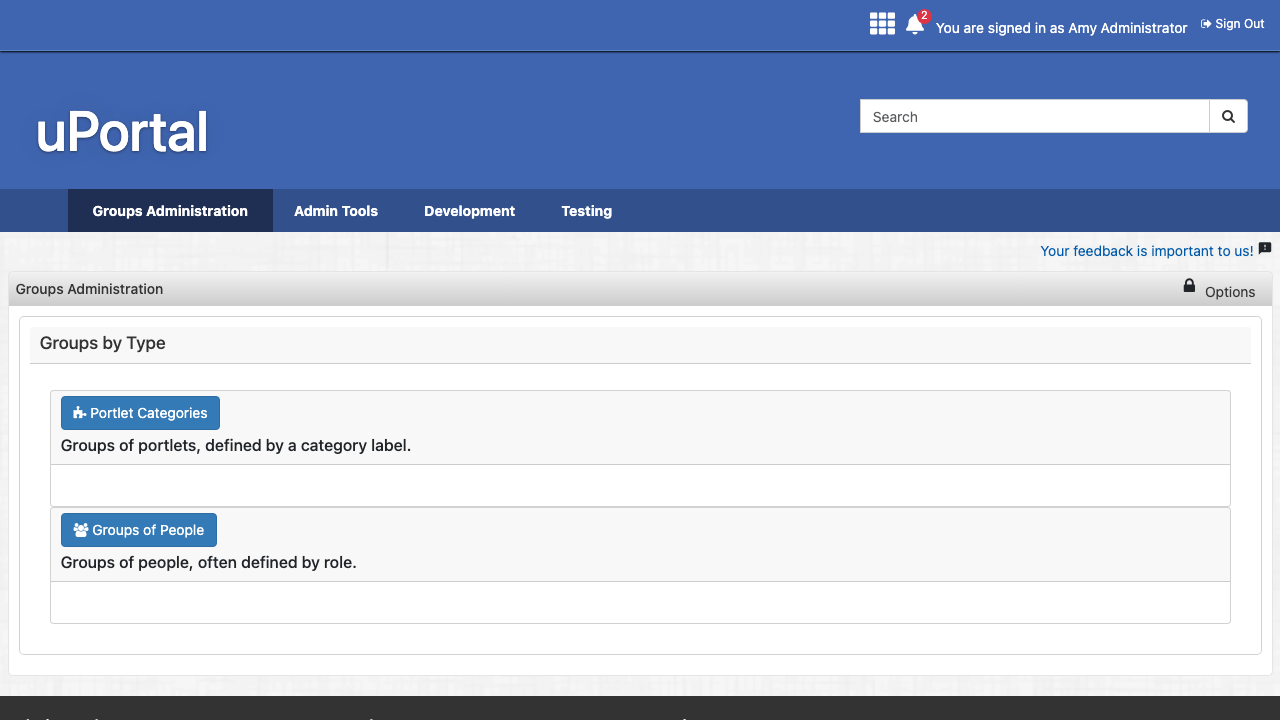Click 'Your feedback is important to us!' link

click(x=1147, y=251)
